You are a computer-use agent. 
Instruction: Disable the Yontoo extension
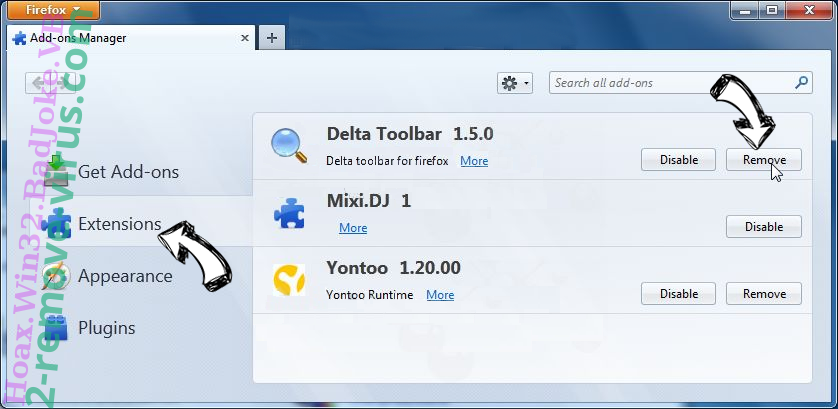click(678, 294)
